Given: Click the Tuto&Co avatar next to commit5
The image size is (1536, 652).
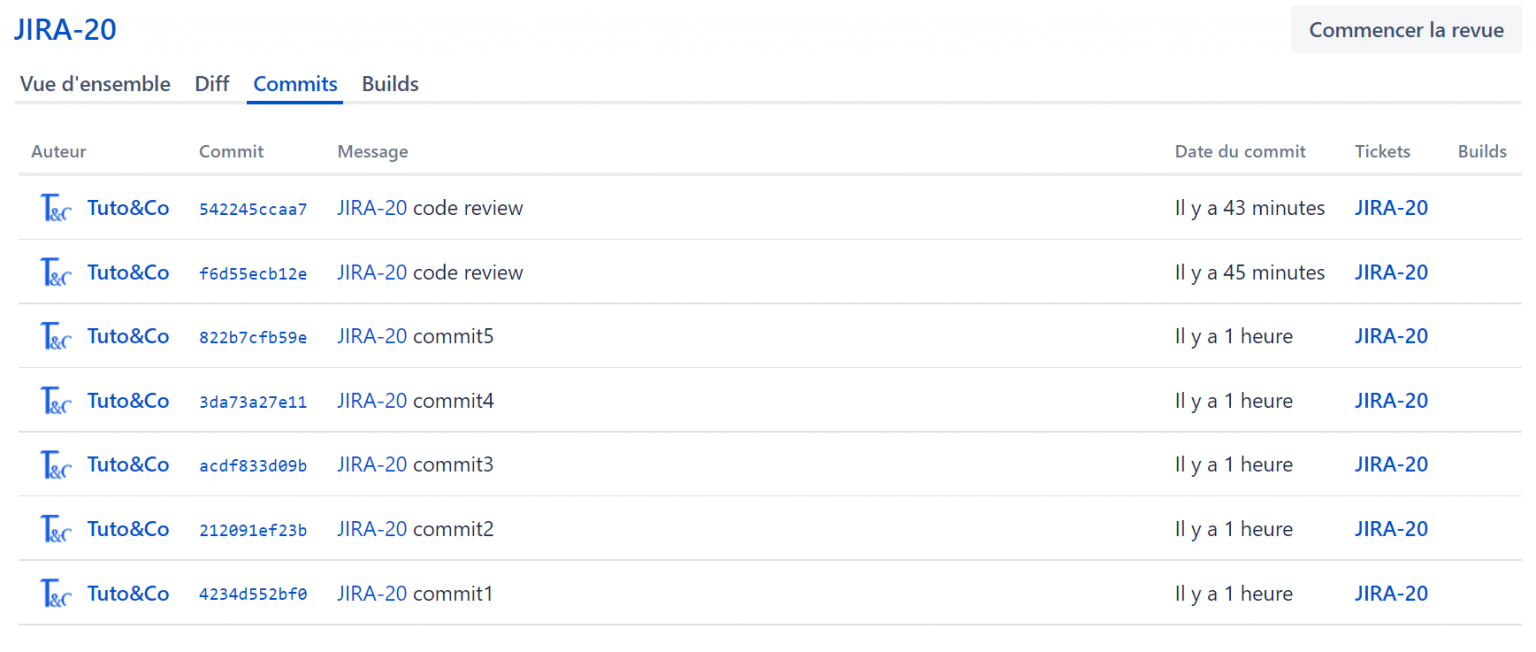Looking at the screenshot, I should [x=55, y=336].
